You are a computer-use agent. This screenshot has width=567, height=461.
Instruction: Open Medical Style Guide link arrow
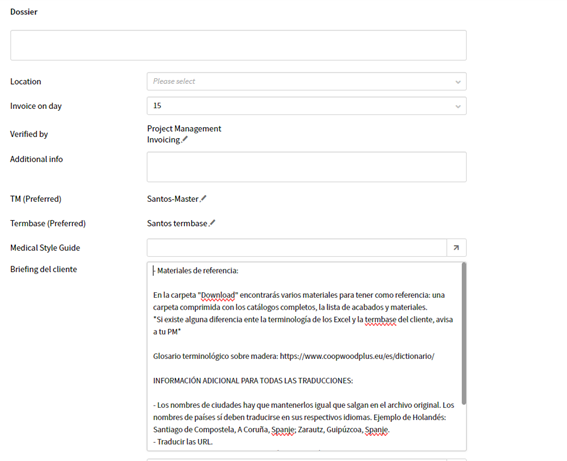456,248
